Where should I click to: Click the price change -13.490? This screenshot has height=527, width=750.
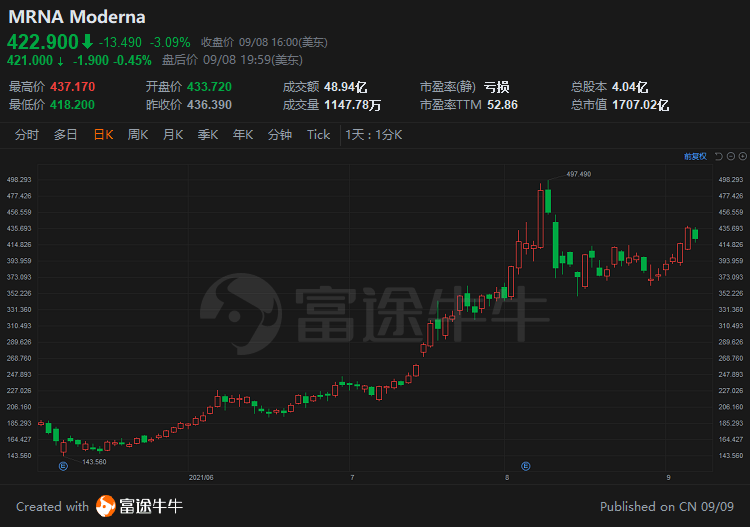click(x=120, y=43)
